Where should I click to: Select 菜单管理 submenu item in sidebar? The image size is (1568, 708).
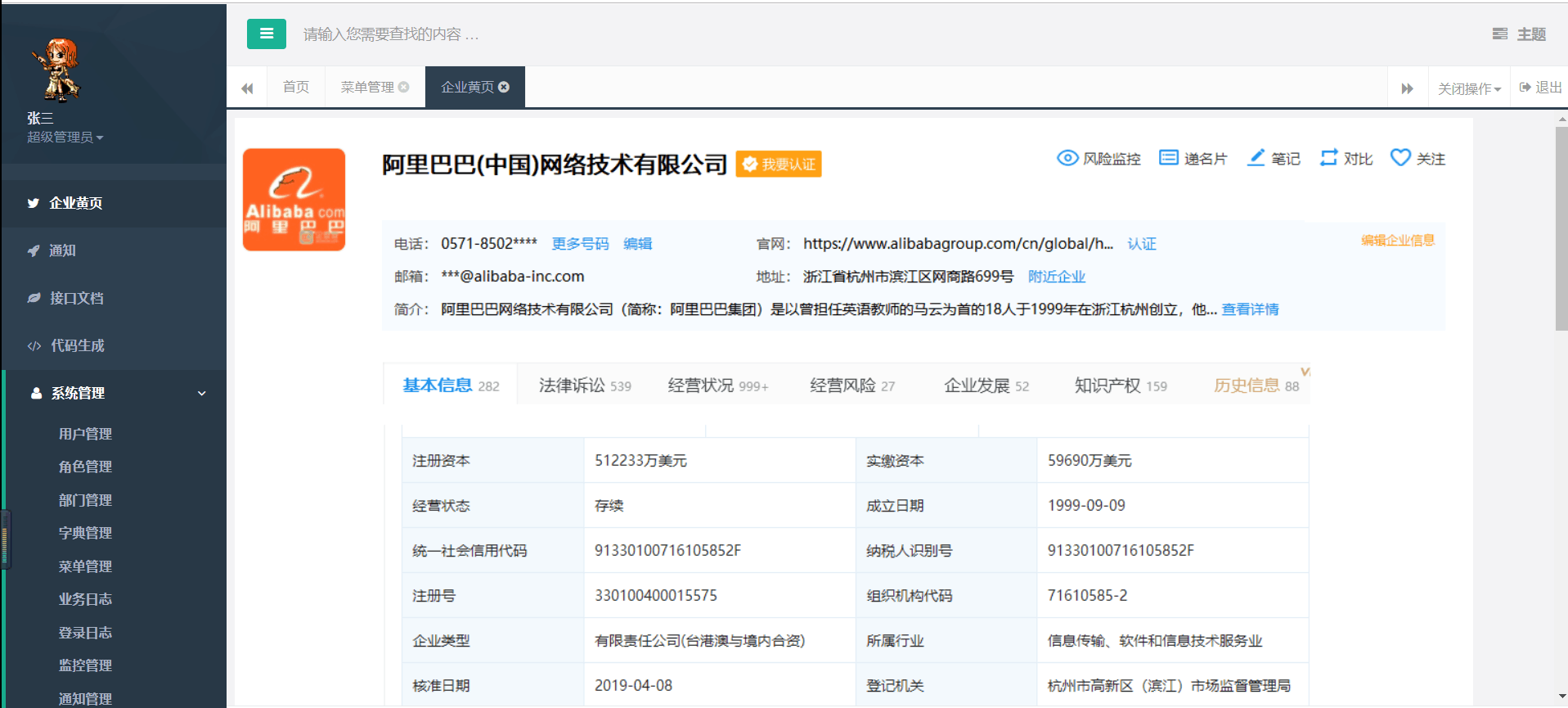(85, 566)
